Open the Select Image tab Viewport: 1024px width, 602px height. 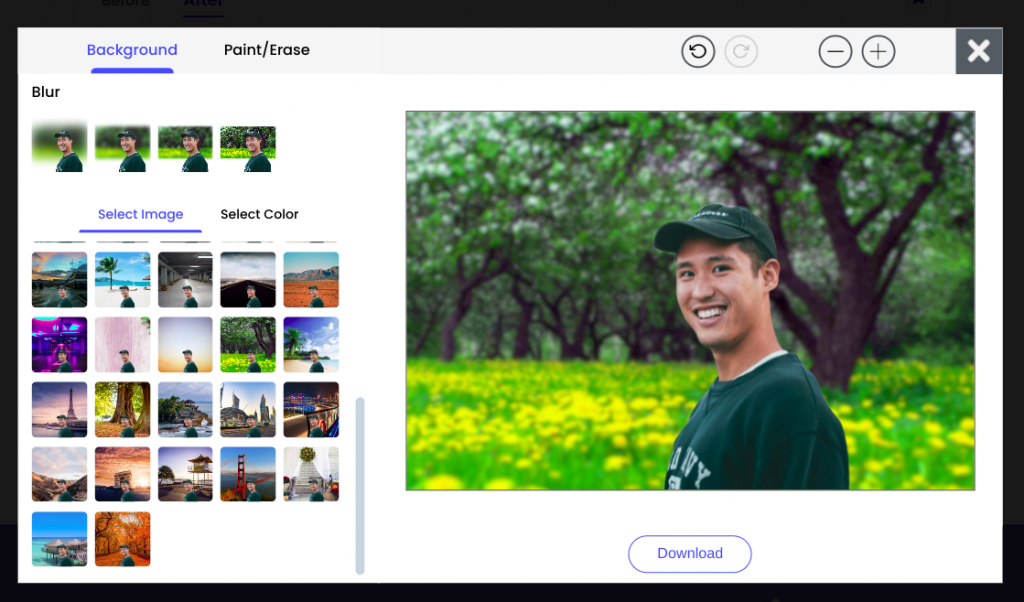point(140,214)
